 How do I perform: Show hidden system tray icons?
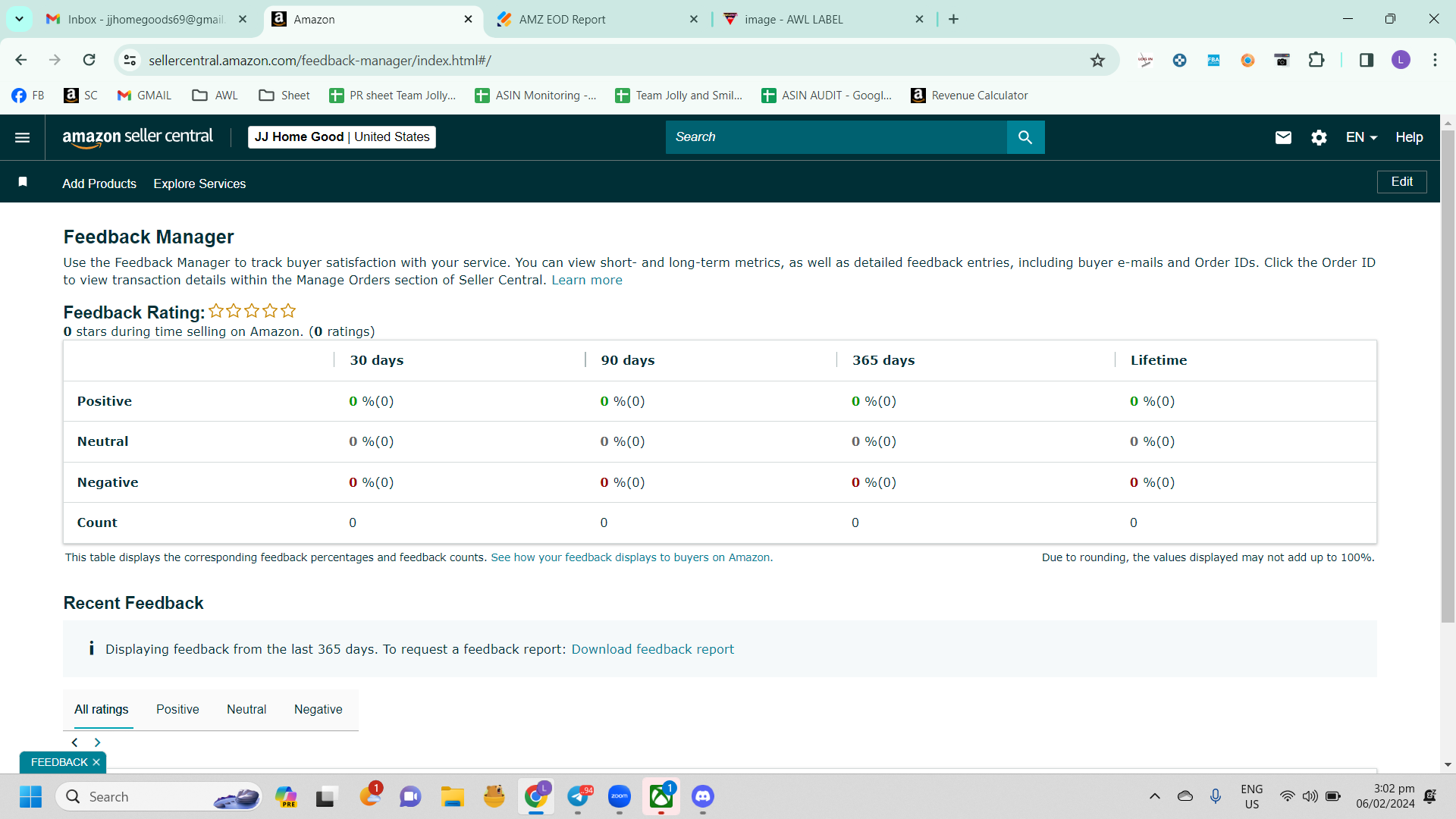coord(1154,796)
